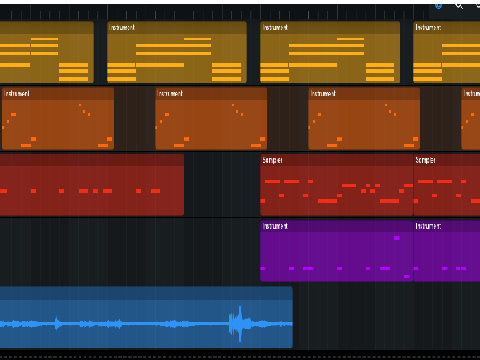Screen dimensions: 480x360
Task: Click the loud transient peak in the blue waveform
Action: click(x=240, y=324)
